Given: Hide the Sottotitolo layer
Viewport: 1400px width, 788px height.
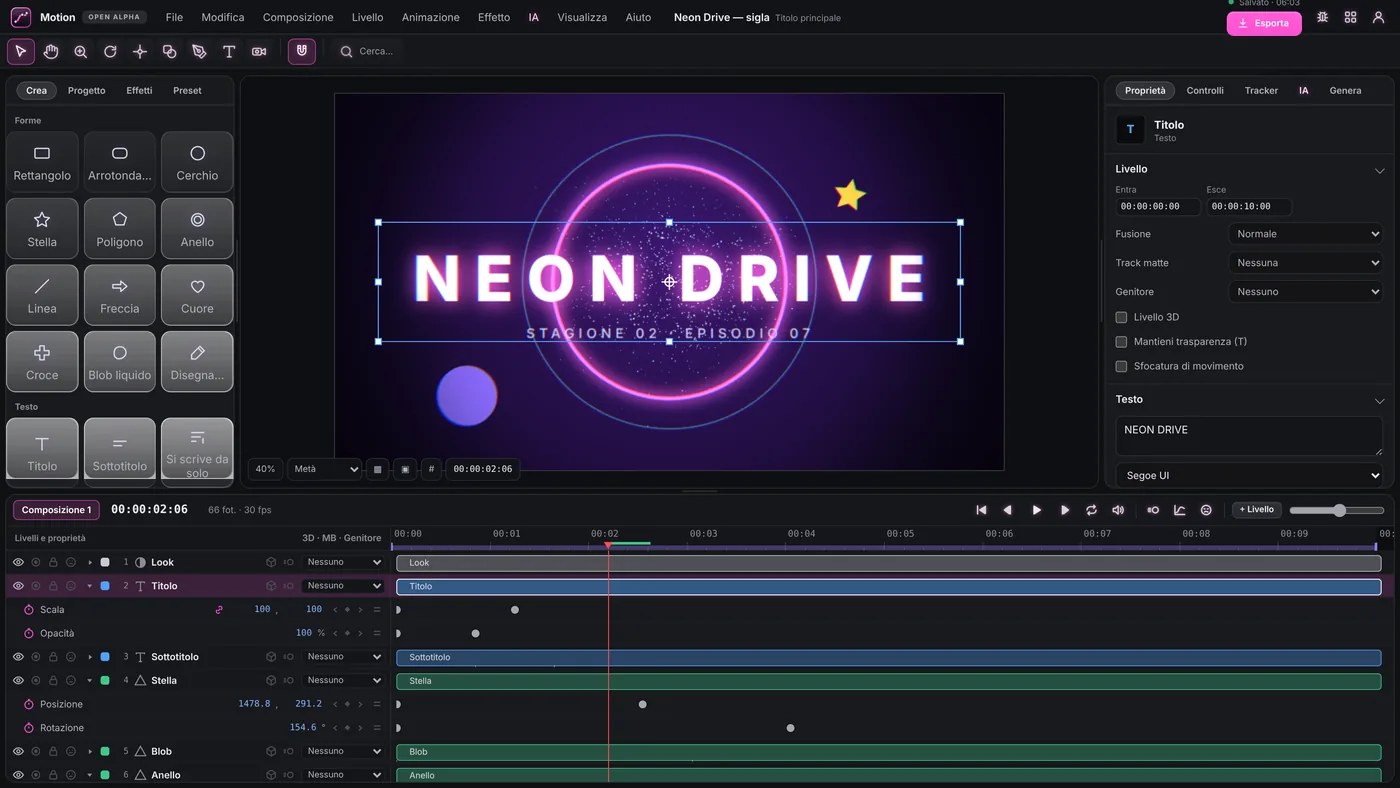Looking at the screenshot, I should tap(18, 657).
